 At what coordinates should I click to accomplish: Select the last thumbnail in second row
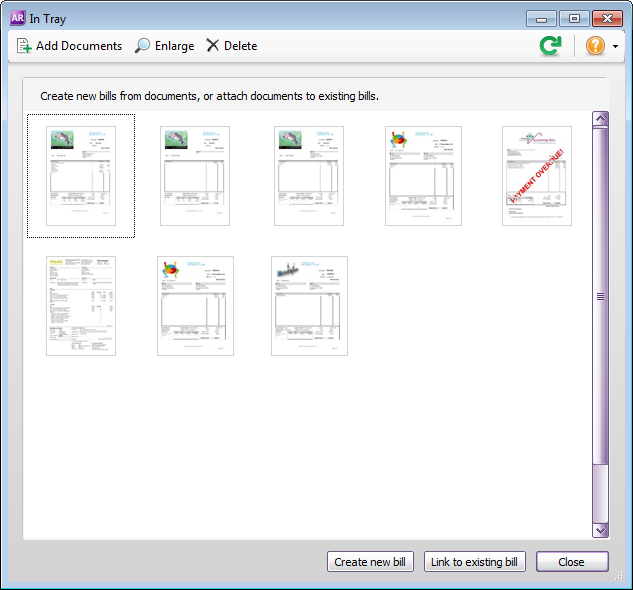pyautogui.click(x=309, y=306)
